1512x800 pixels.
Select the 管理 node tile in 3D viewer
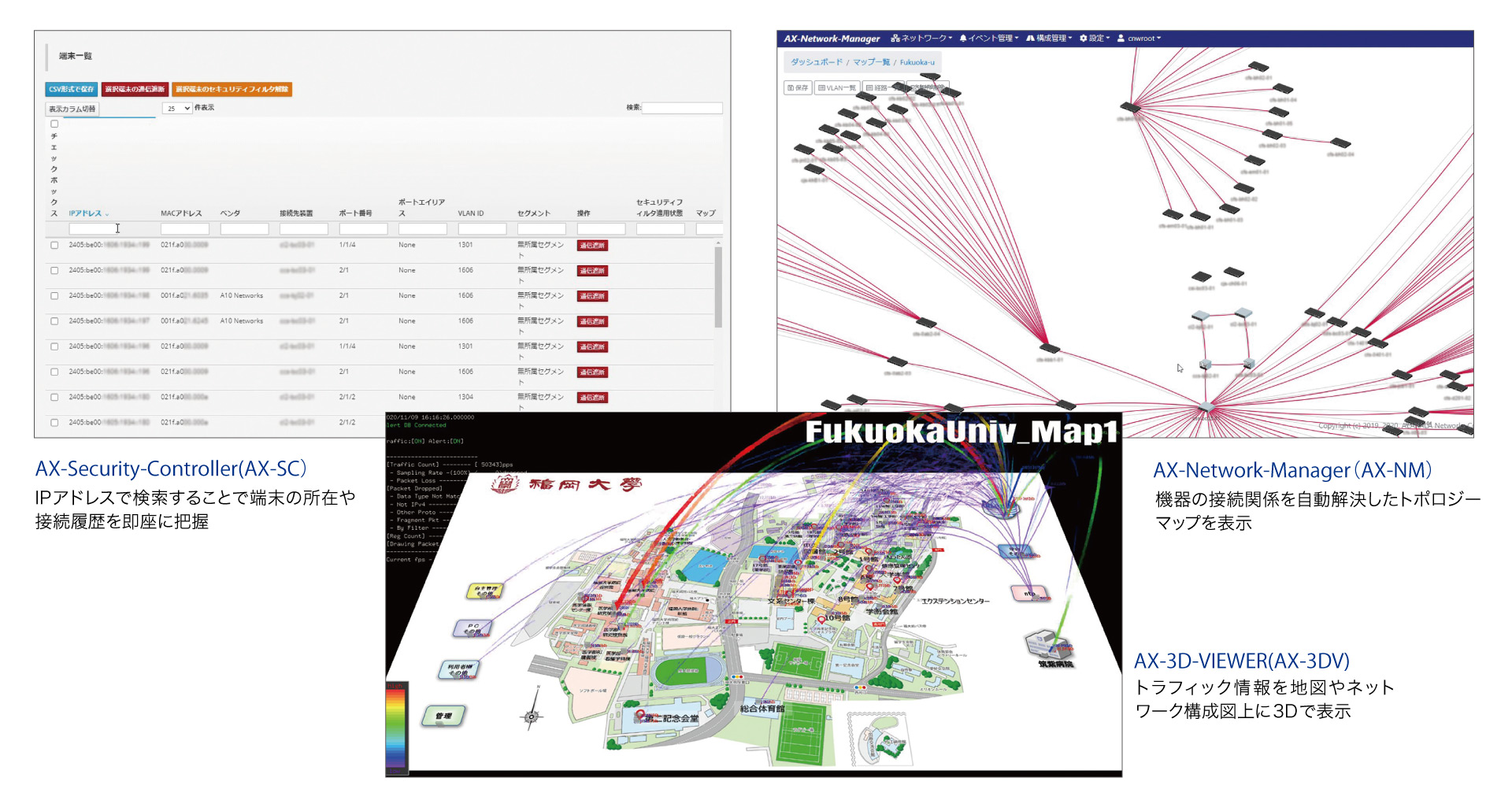[444, 715]
